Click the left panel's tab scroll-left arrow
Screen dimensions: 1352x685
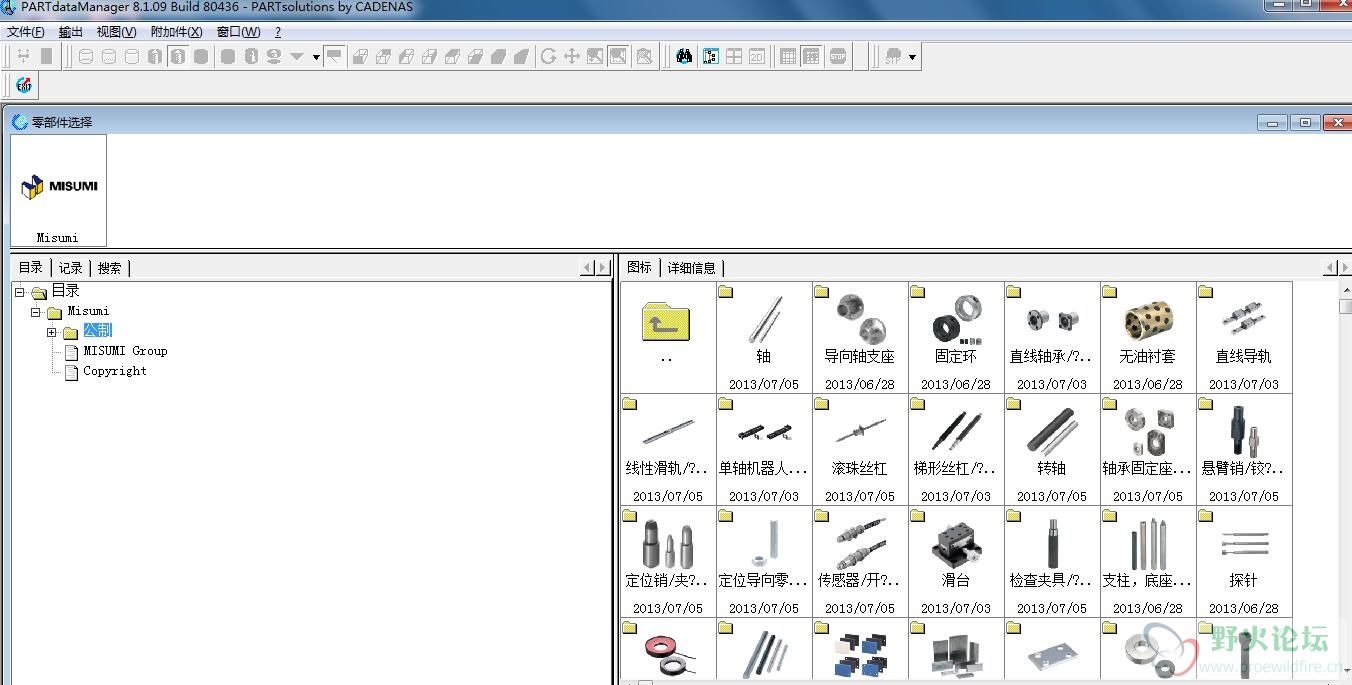pyautogui.click(x=588, y=267)
